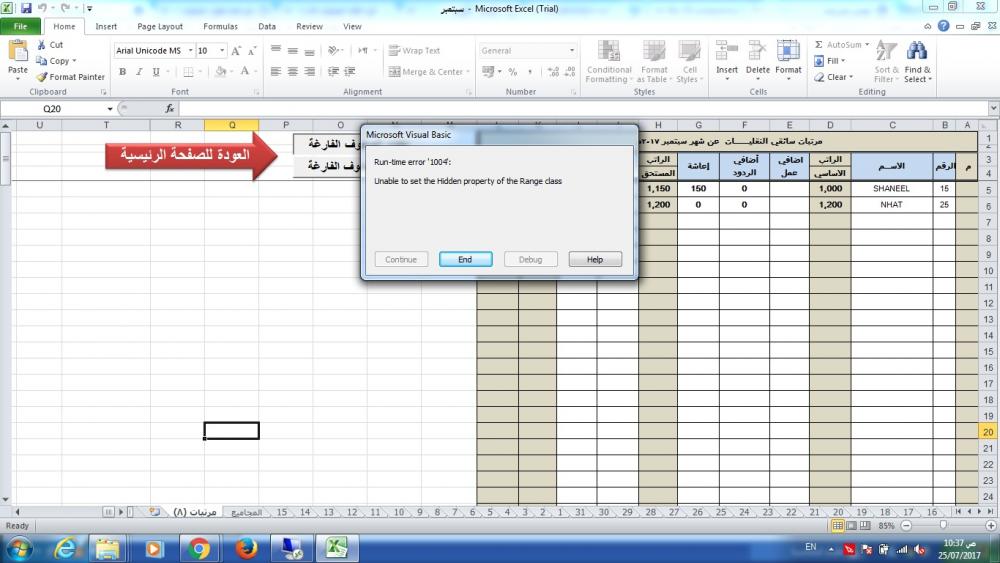
Task: Open AutoSum dropdown arrow
Action: 867,45
